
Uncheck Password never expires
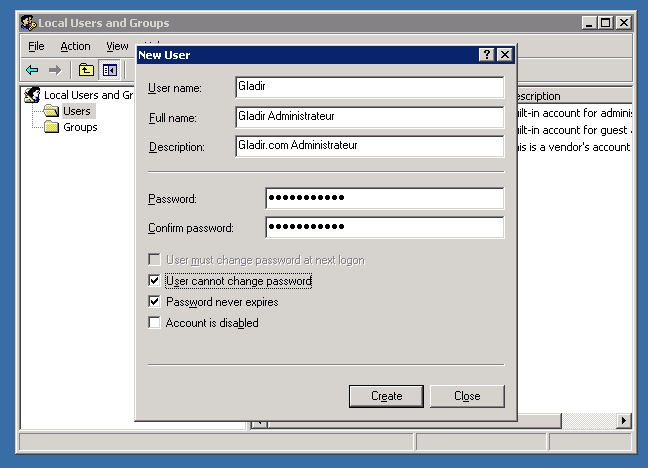point(154,301)
